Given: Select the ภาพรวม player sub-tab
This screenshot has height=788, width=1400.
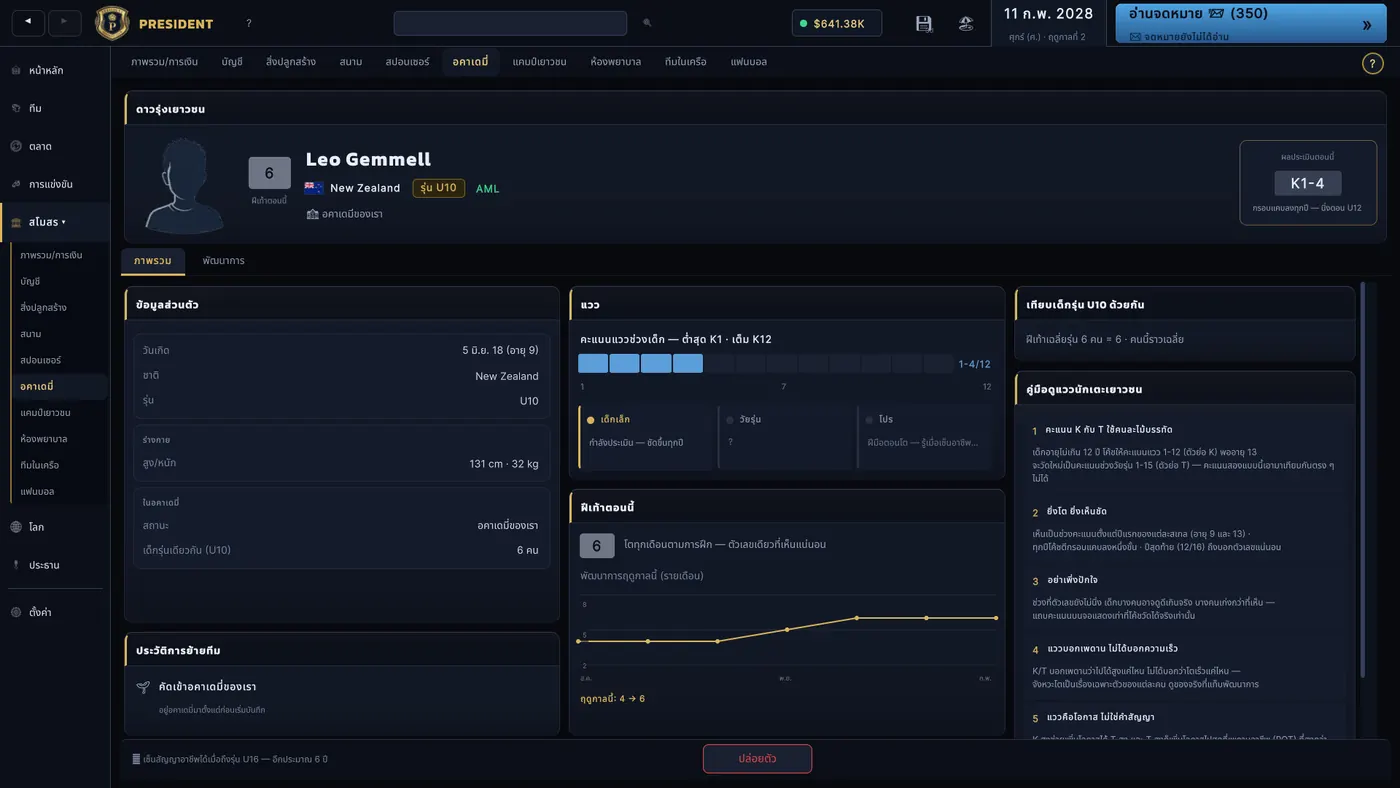Looking at the screenshot, I should click(x=152, y=261).
